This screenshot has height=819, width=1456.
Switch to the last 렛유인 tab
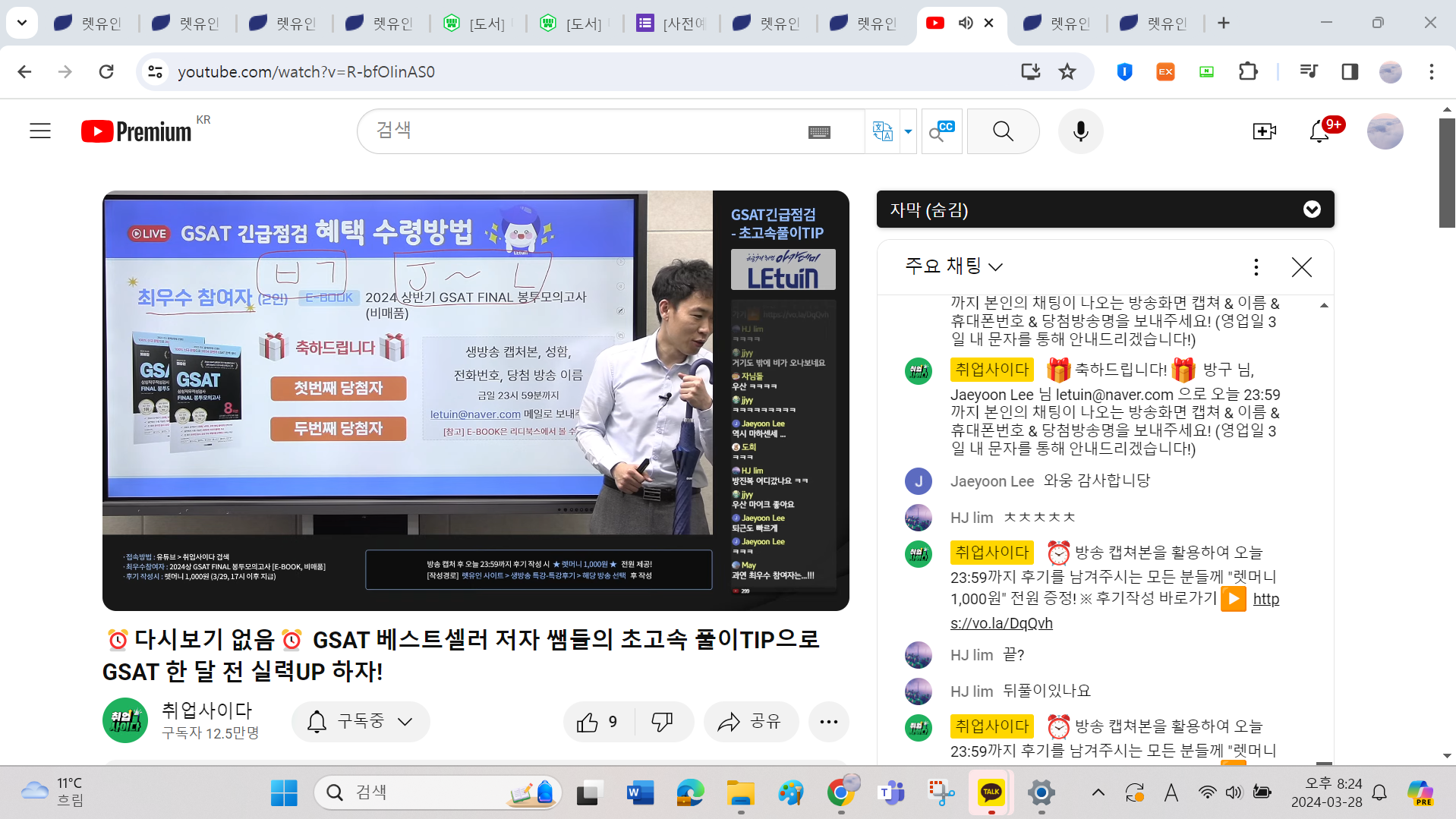(1155, 24)
